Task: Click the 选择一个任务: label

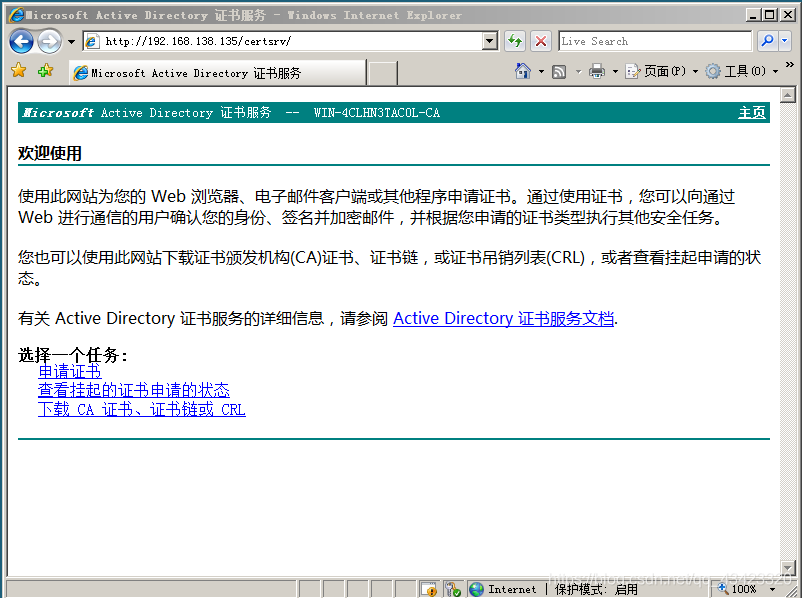Action: (x=73, y=355)
